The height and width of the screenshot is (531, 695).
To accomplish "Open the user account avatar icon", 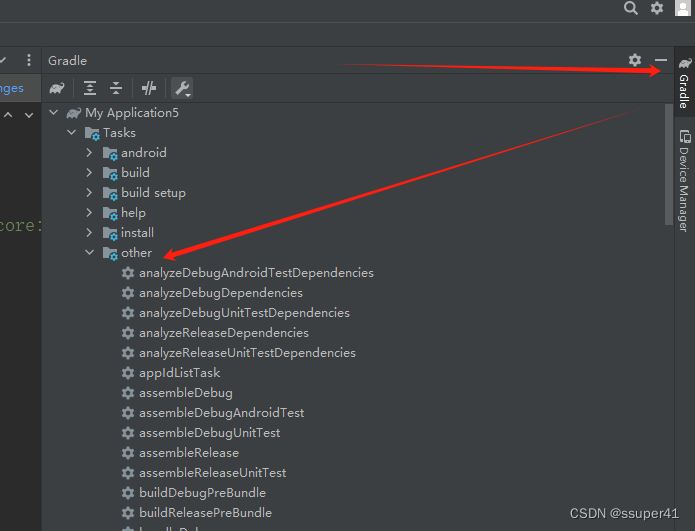I will [683, 8].
